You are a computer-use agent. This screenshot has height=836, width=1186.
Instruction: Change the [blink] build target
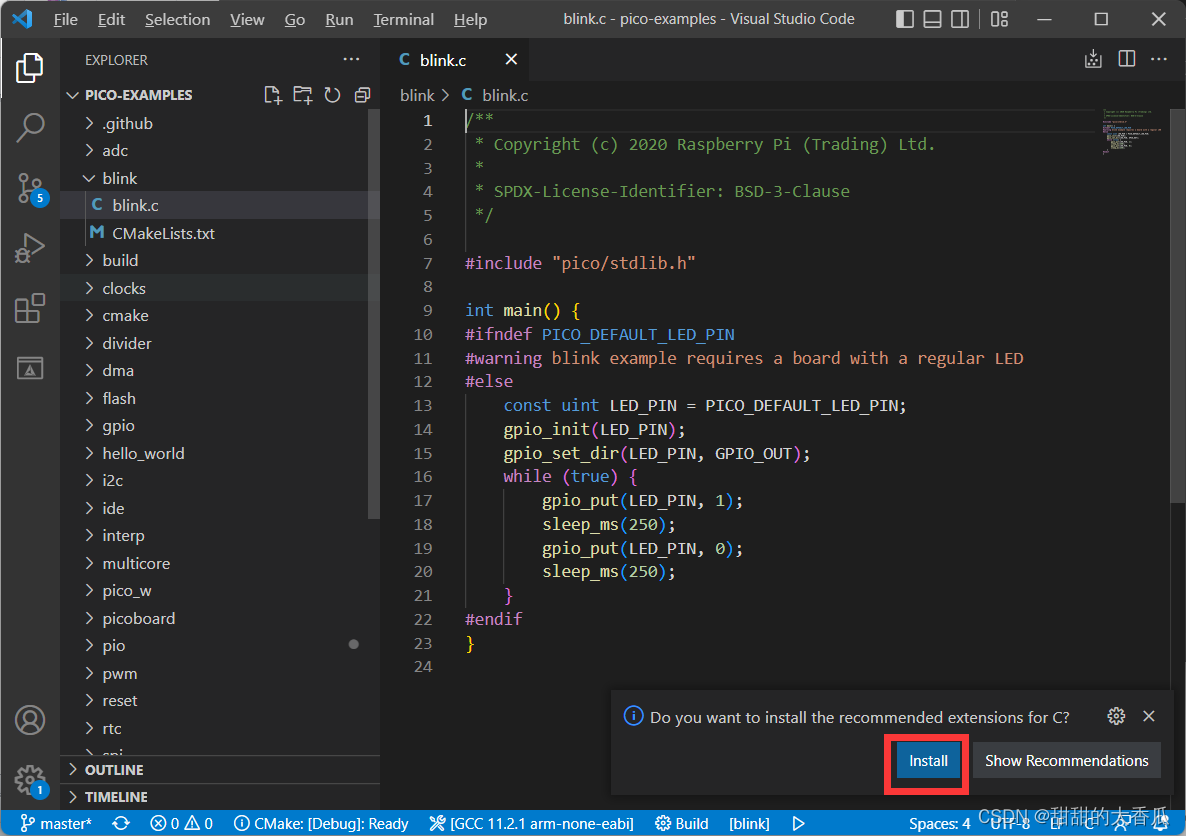coord(749,823)
